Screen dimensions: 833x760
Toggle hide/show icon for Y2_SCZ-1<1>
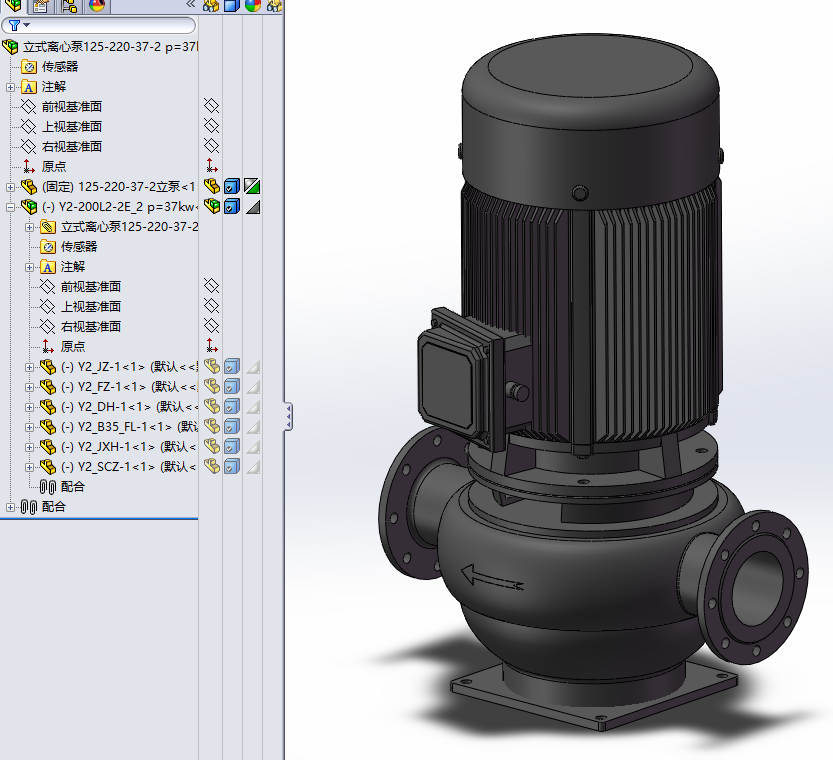click(211, 466)
